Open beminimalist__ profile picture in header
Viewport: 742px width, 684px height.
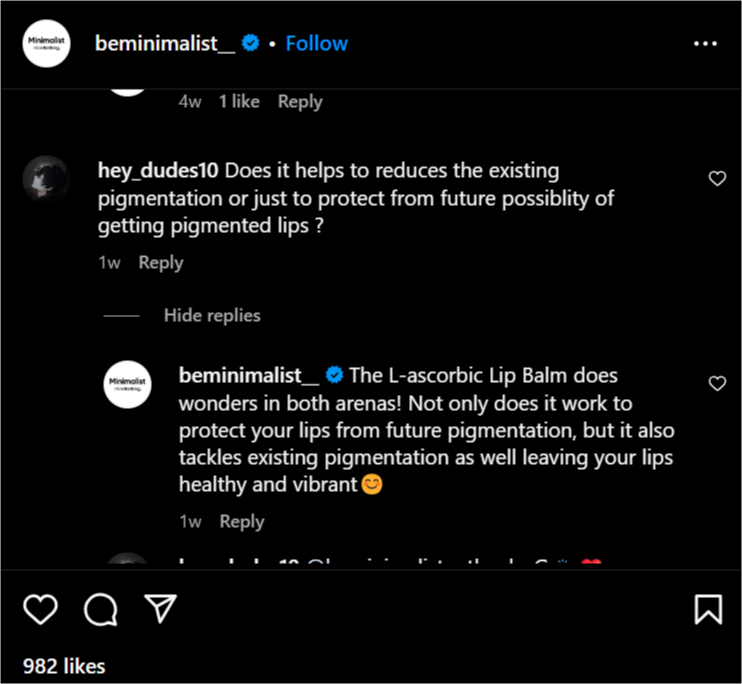pyautogui.click(x=47, y=44)
